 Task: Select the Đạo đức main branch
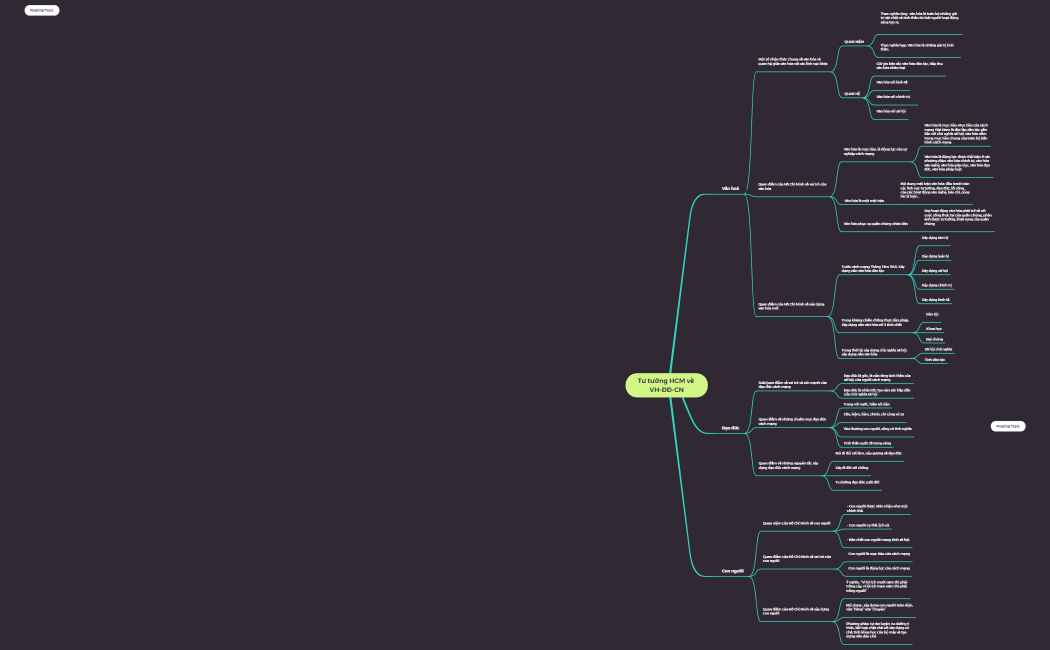[730, 428]
